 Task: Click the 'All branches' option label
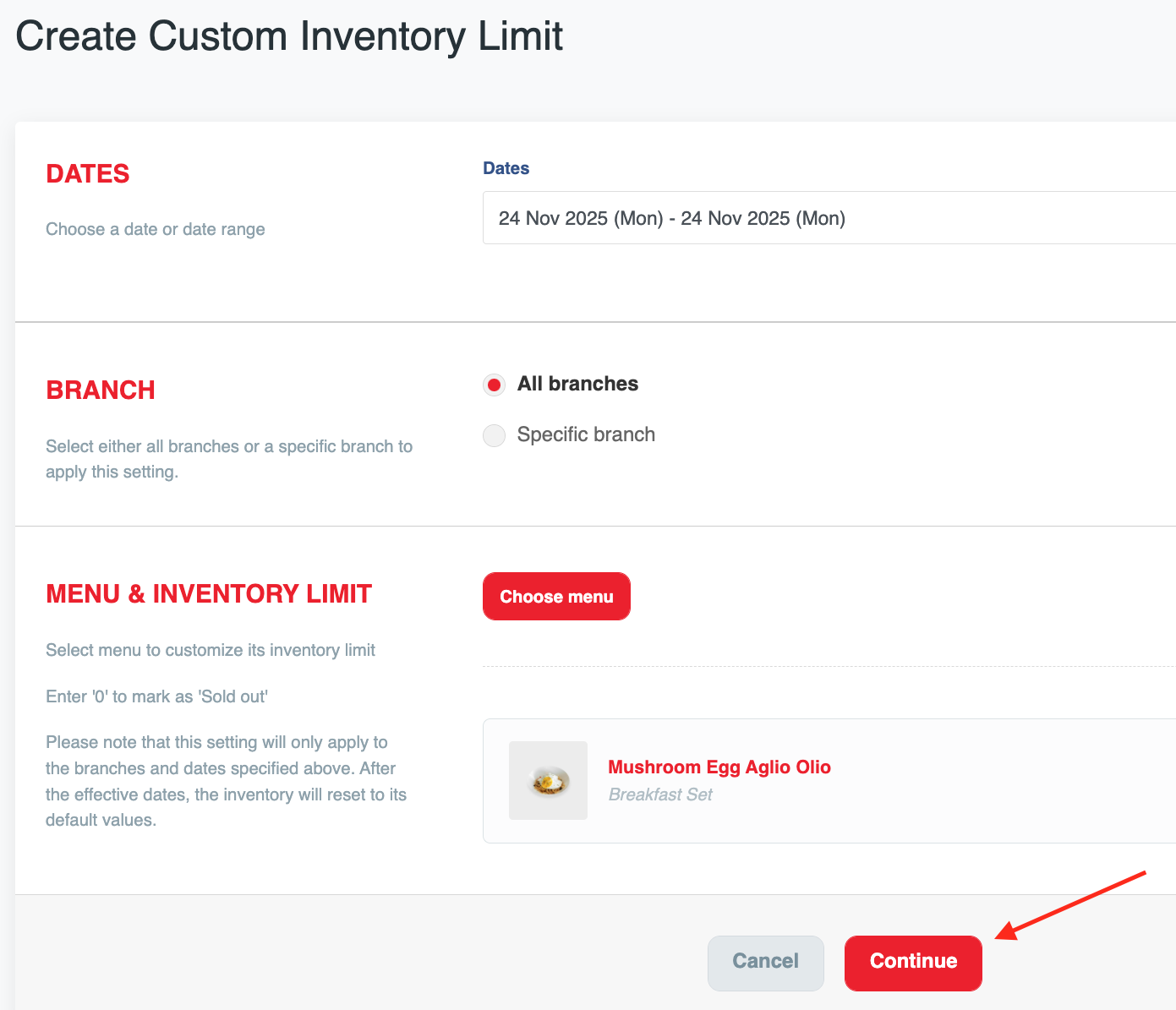pyautogui.click(x=577, y=384)
